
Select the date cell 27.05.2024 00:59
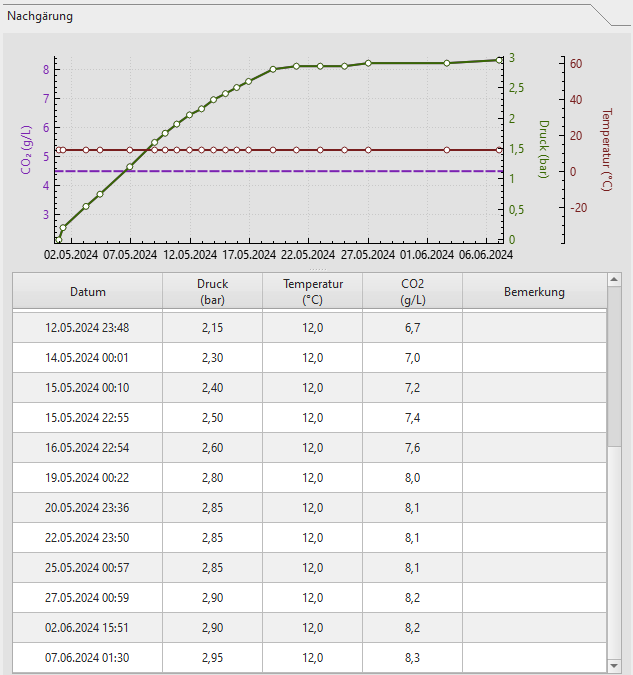click(88, 598)
